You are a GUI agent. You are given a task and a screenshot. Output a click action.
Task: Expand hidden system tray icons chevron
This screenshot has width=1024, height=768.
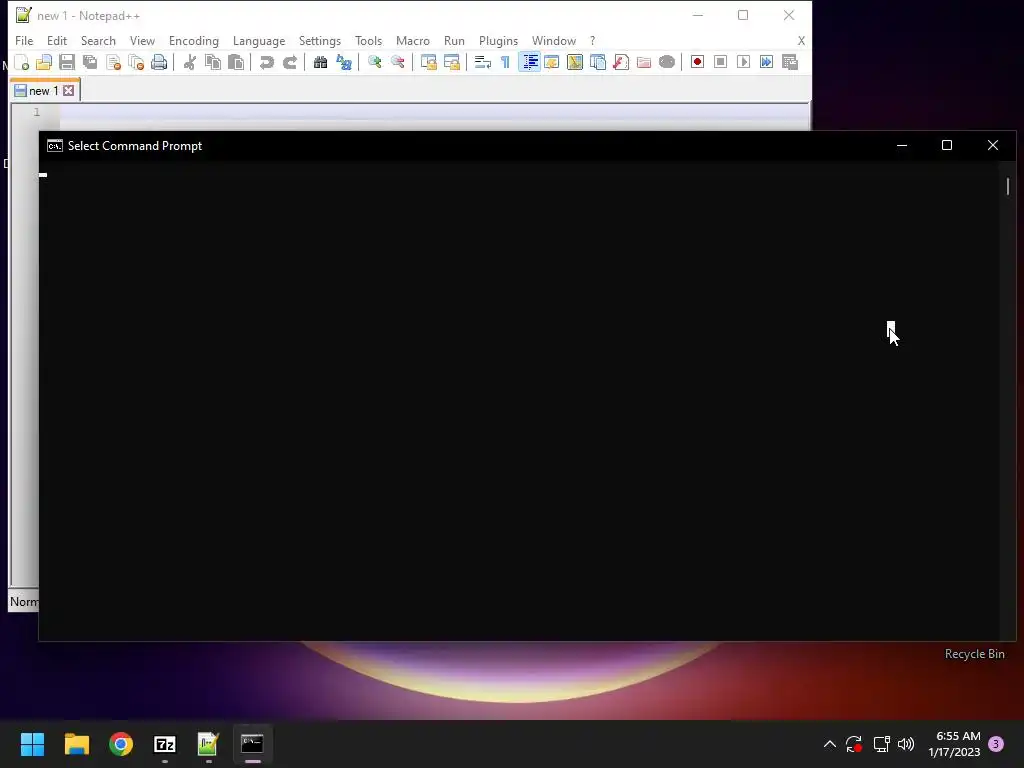tap(829, 744)
